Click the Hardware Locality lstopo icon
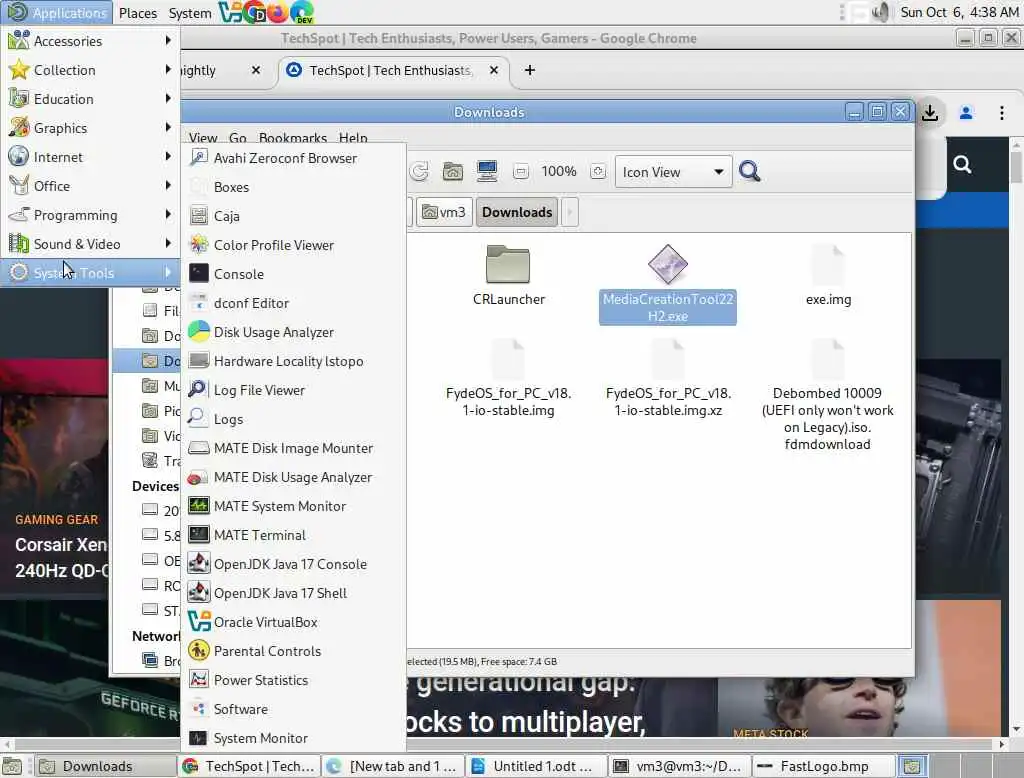 pos(199,361)
